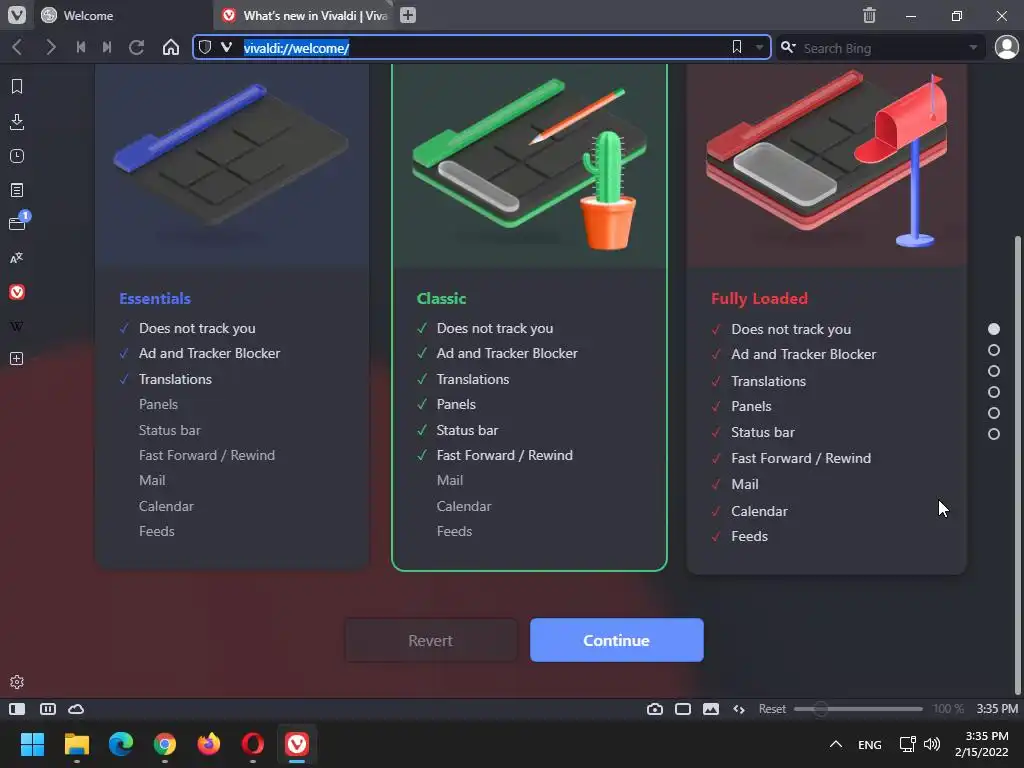The height and width of the screenshot is (768, 1024).
Task: Launch Firefox from taskbar
Action: click(209, 744)
